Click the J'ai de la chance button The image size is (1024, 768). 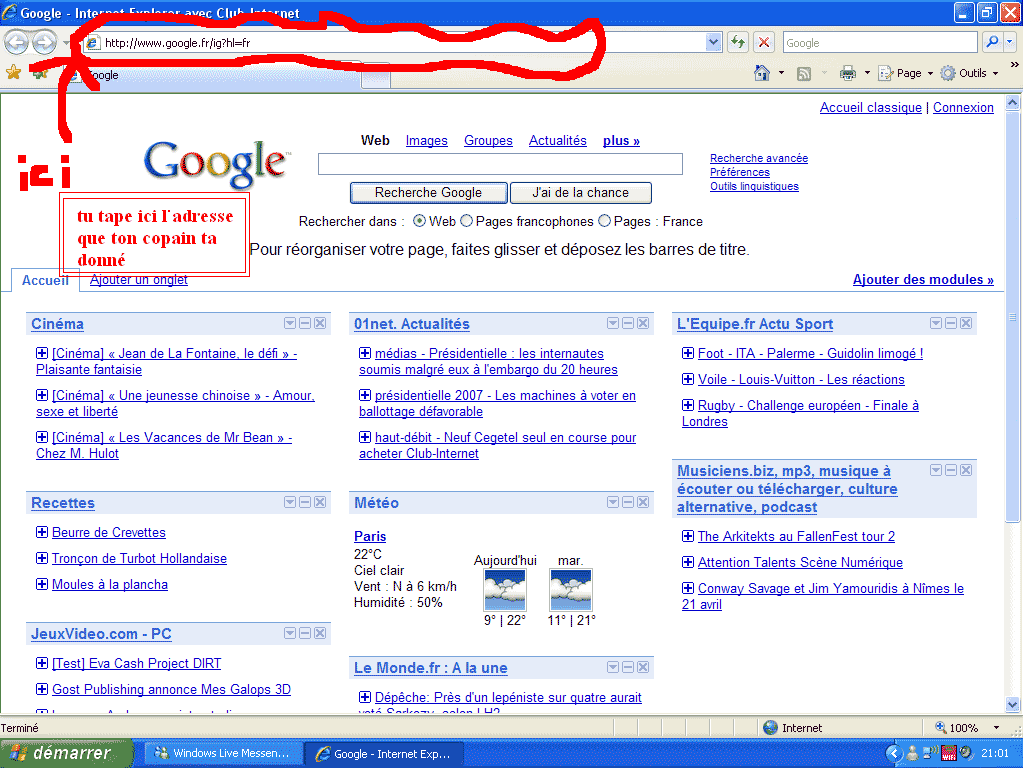coord(581,193)
